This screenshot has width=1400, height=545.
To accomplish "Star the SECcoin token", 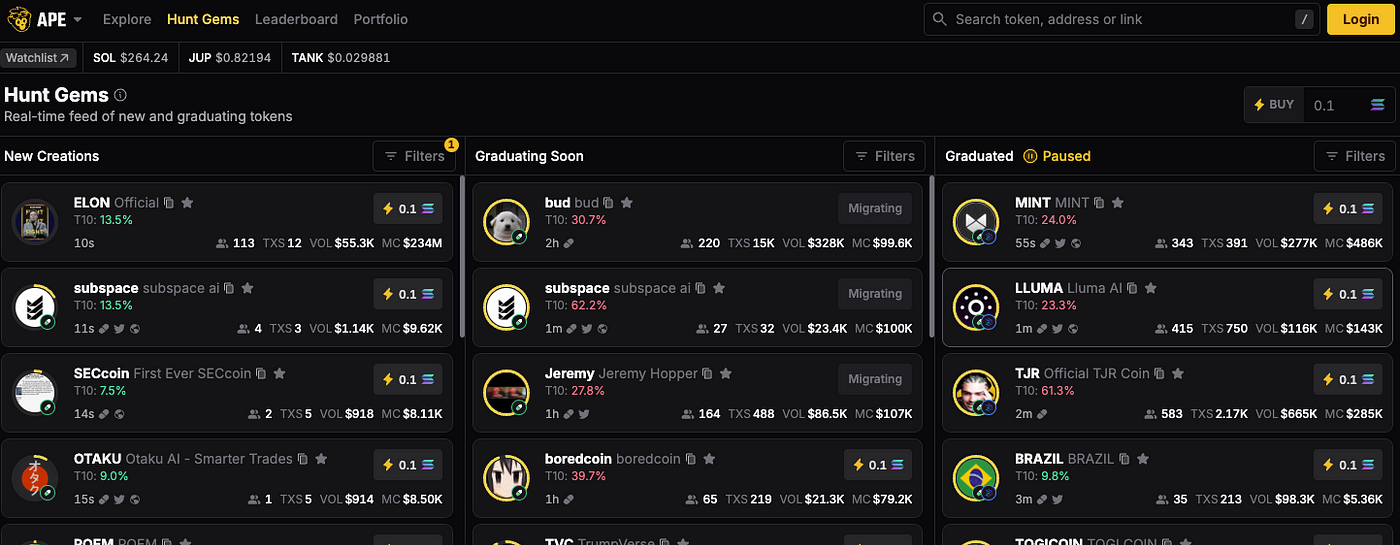I will [x=279, y=373].
